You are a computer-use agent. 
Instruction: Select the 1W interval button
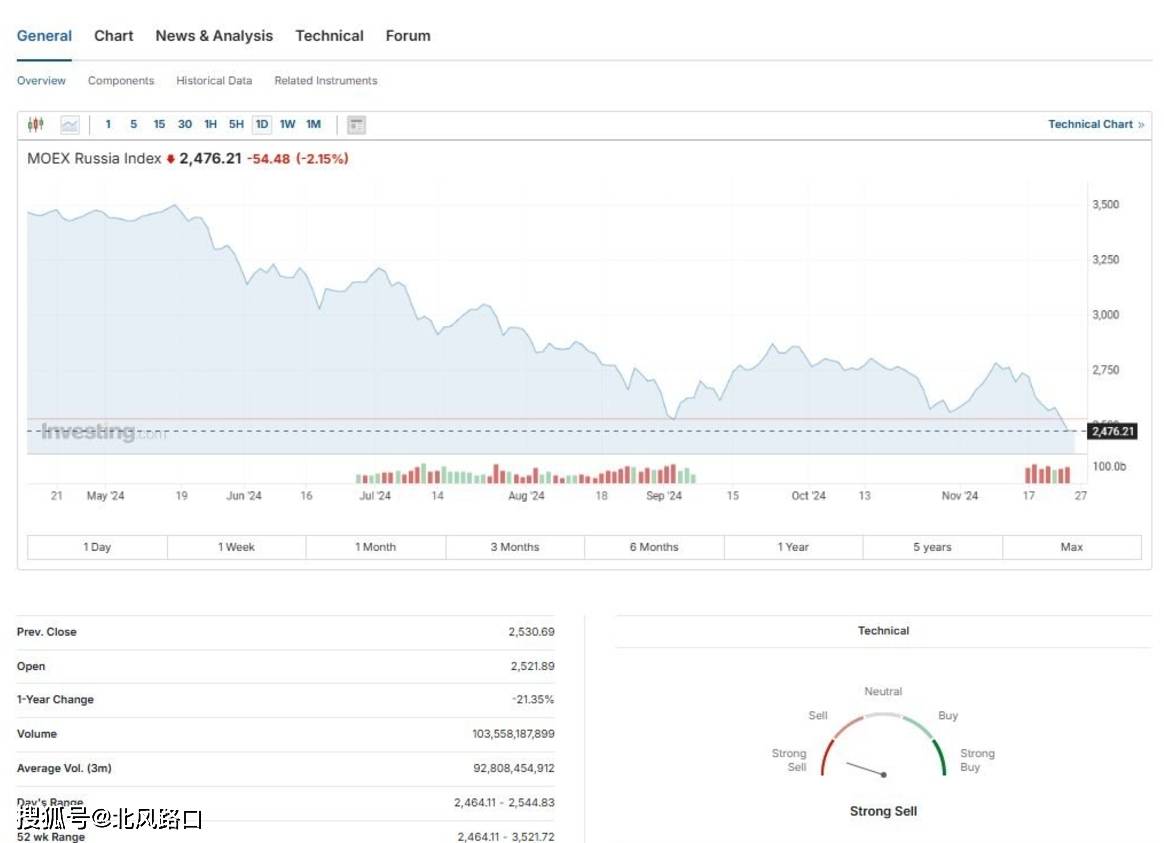[287, 125]
